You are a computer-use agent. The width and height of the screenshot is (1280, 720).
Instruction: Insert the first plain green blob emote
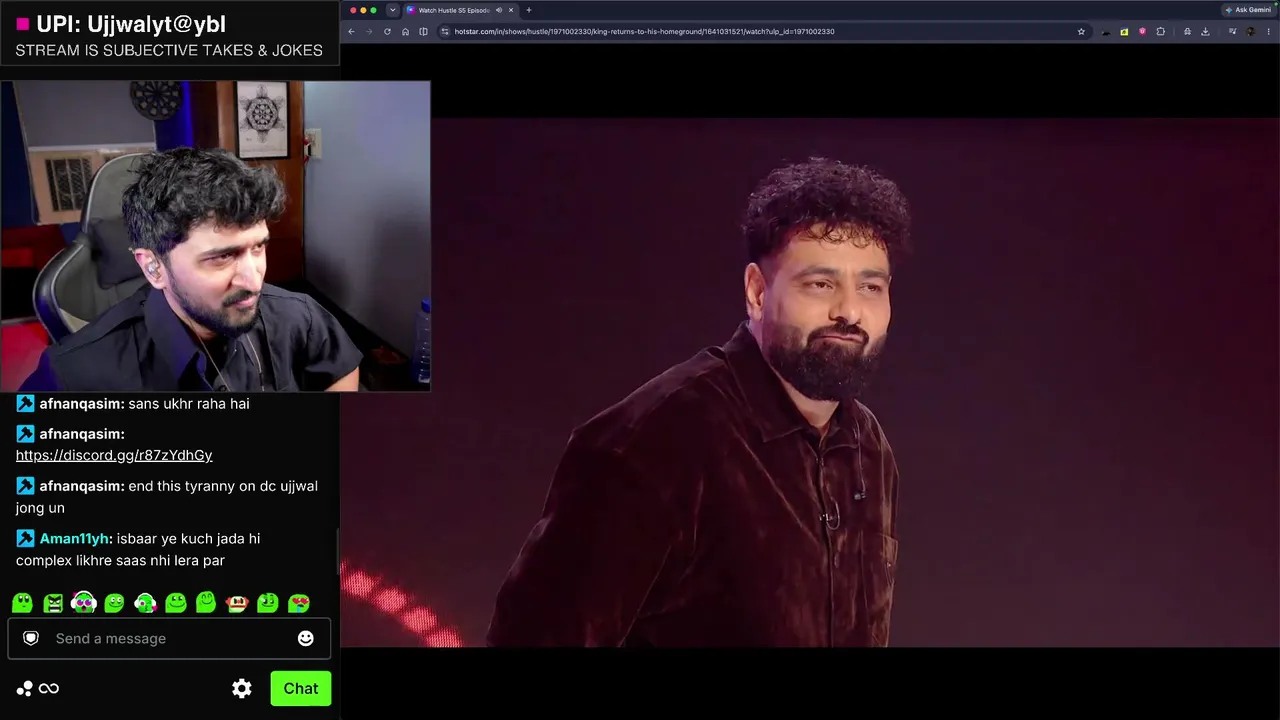click(x=22, y=603)
